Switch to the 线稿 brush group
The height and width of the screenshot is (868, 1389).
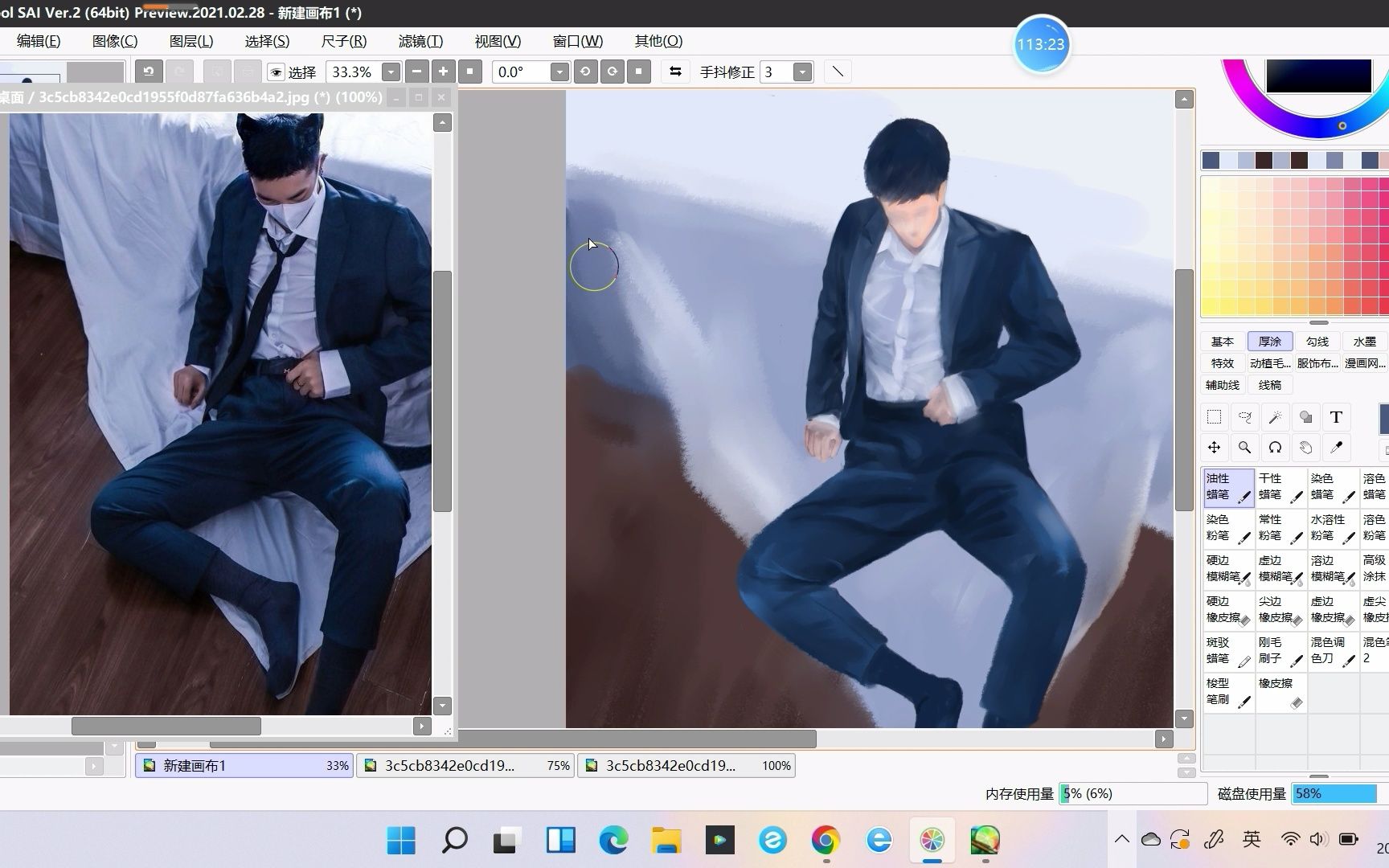1270,385
